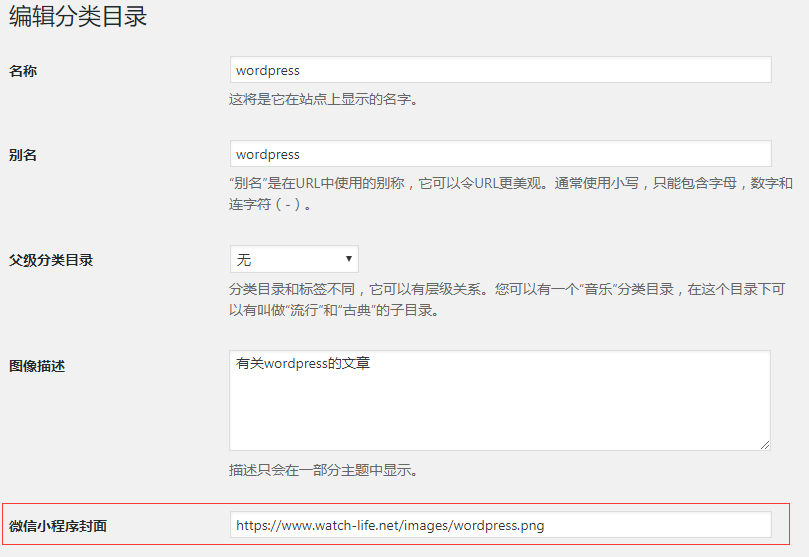Click the help text under the name field
809x557 pixels.
pyautogui.click(x=323, y=99)
